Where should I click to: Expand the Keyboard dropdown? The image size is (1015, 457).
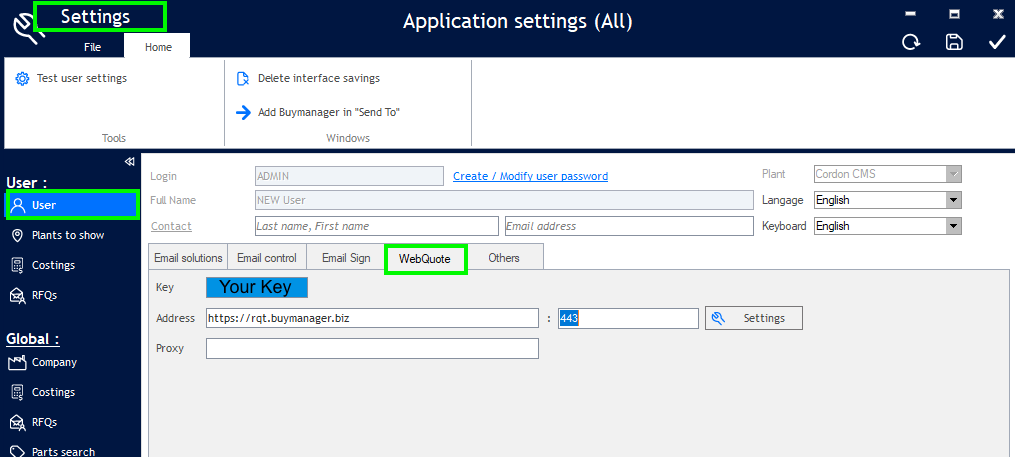tap(953, 226)
